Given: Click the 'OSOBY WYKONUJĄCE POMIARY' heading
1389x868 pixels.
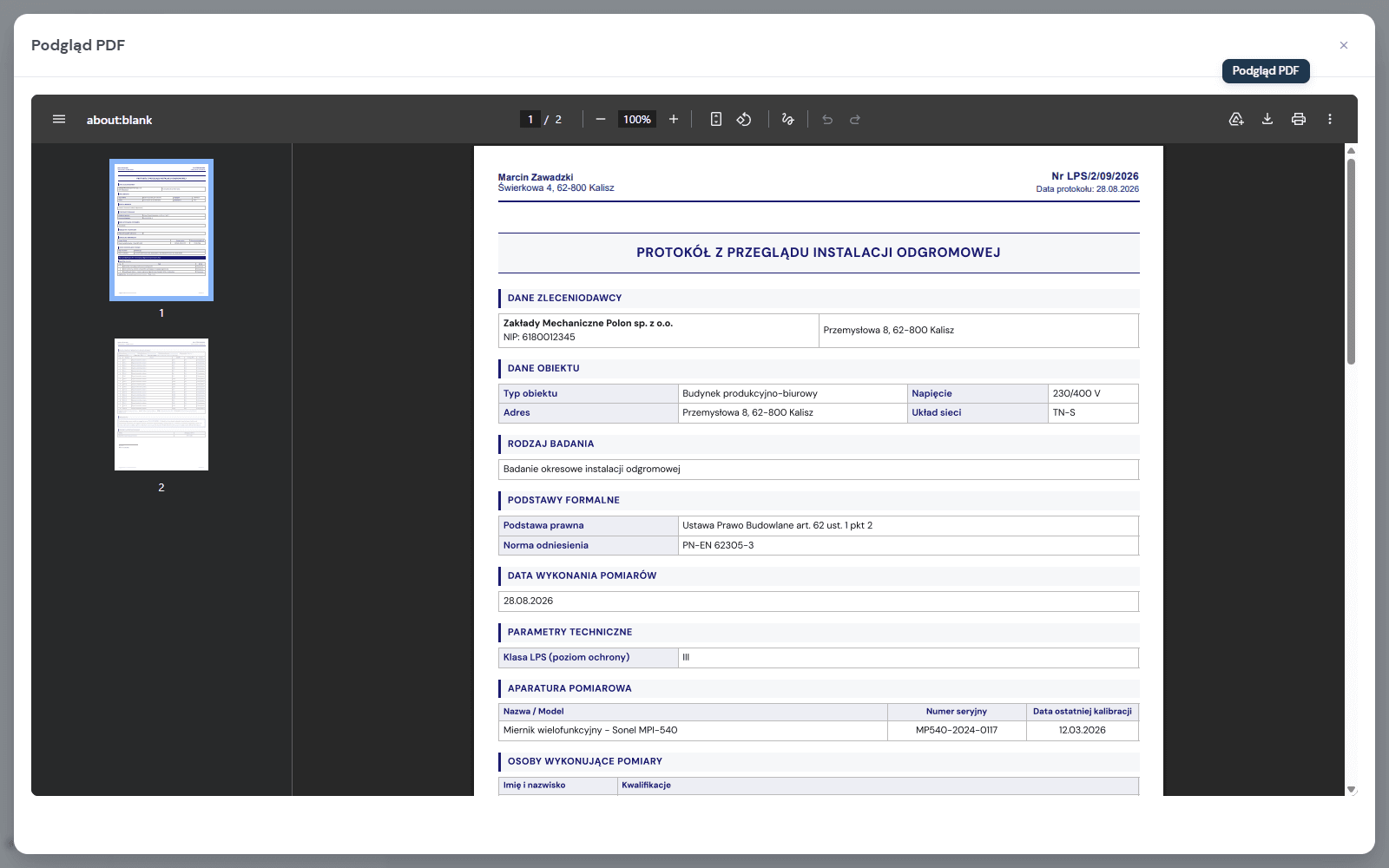Looking at the screenshot, I should [585, 761].
